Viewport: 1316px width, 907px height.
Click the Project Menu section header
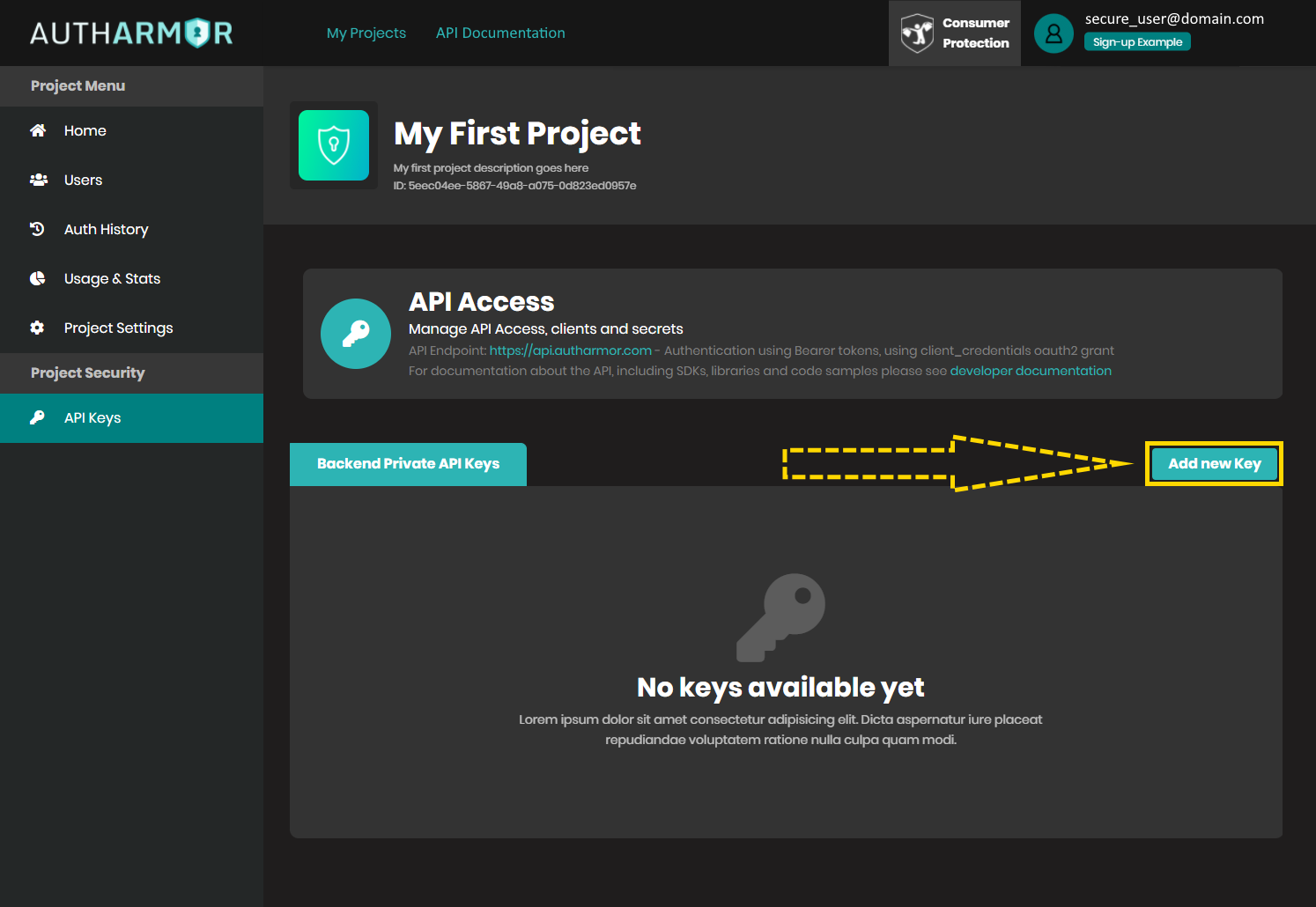click(x=131, y=86)
